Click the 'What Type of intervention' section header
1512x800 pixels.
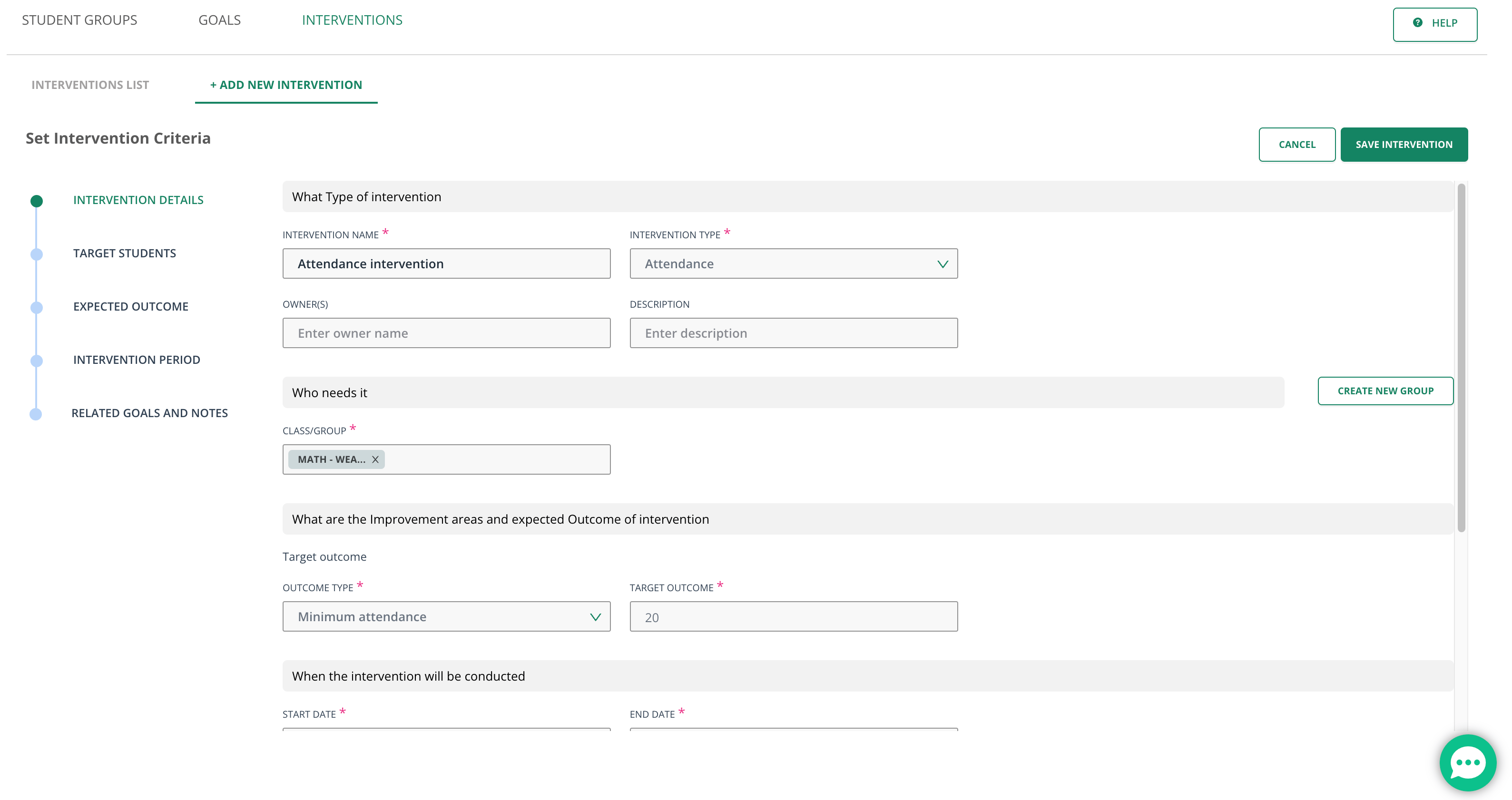coord(867,196)
